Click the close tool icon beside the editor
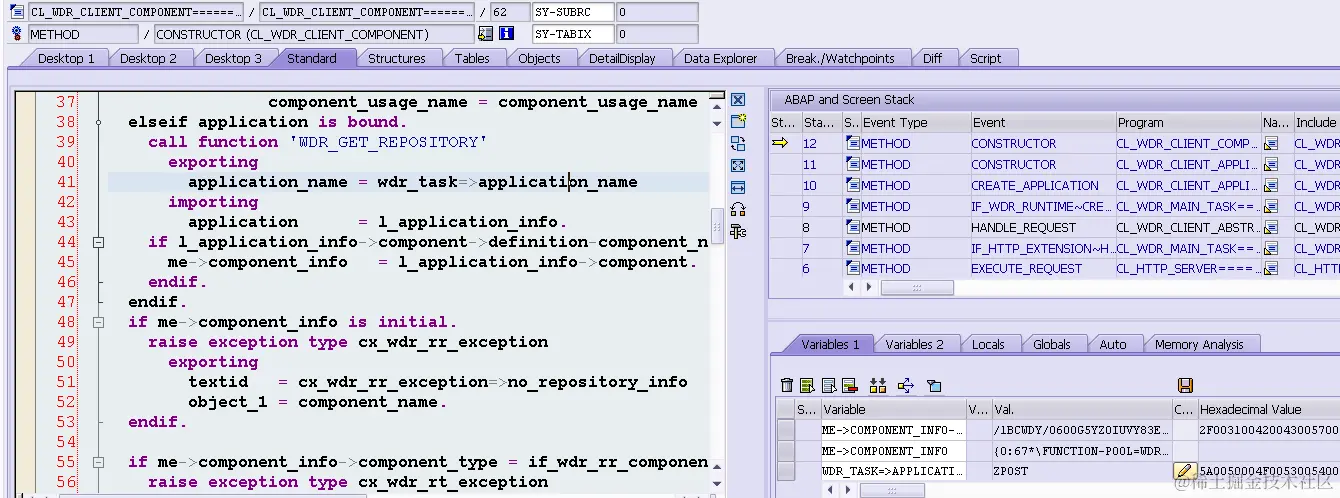This screenshot has width=1340, height=498. (738, 100)
